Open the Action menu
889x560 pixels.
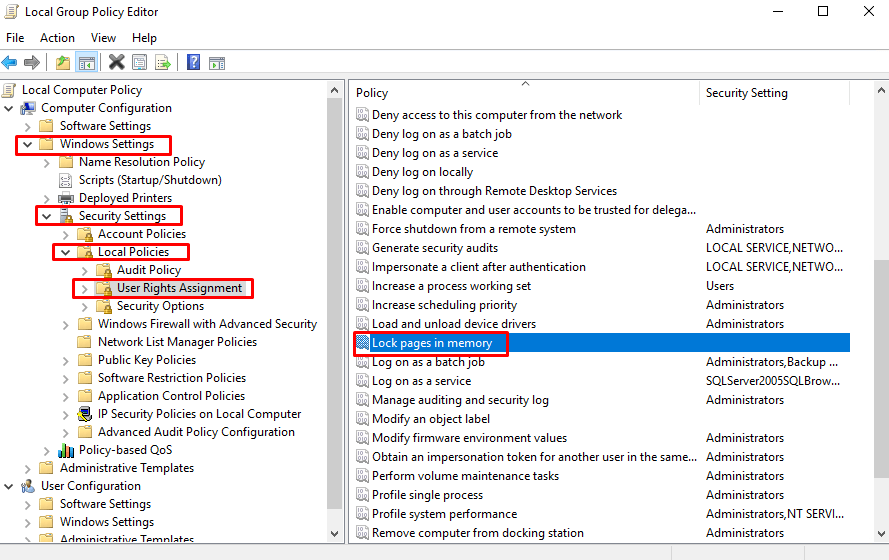(57, 38)
